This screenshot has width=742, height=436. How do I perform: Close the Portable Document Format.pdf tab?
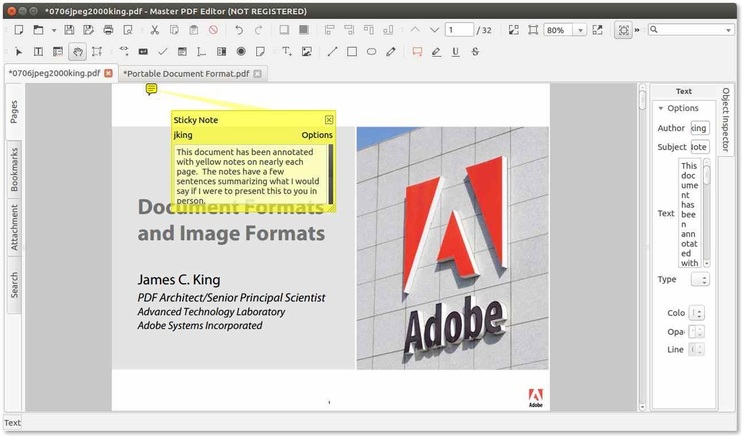click(x=257, y=74)
